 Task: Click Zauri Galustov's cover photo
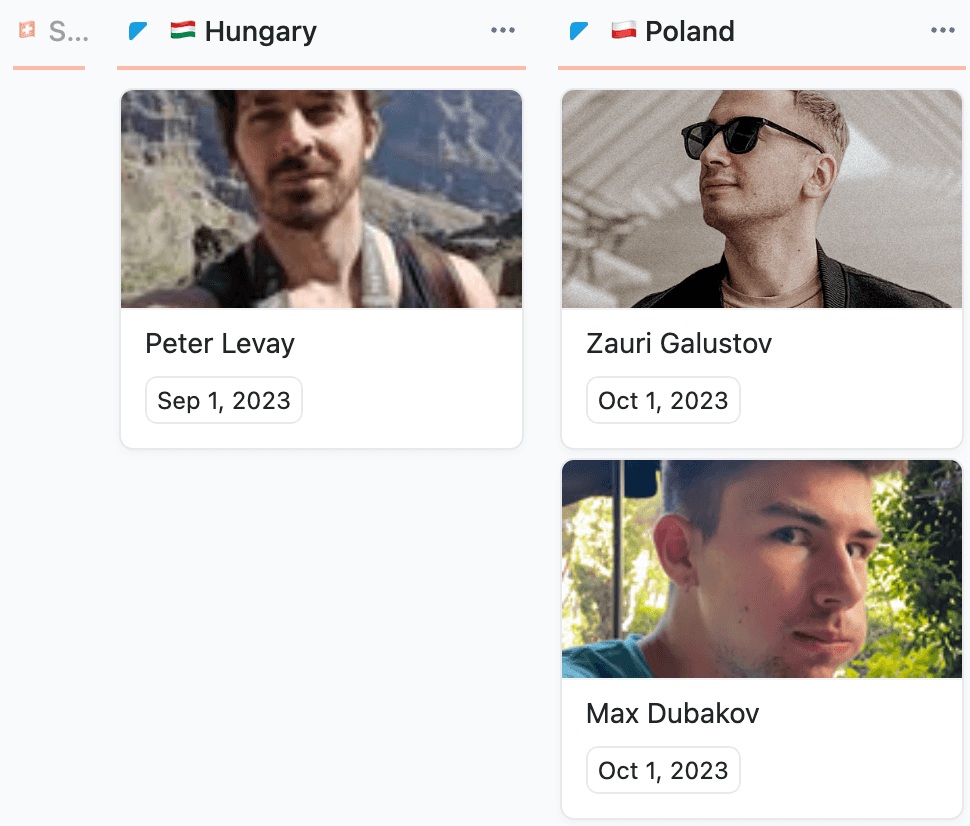click(x=762, y=199)
